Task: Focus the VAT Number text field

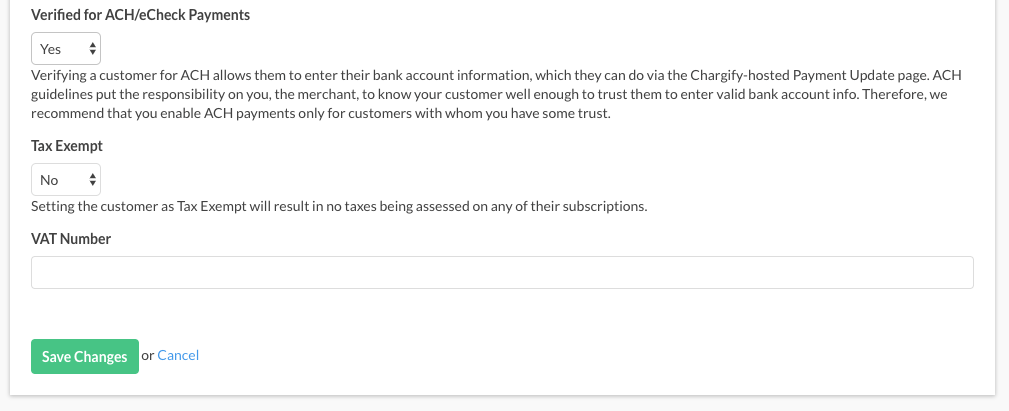Action: 502,273
